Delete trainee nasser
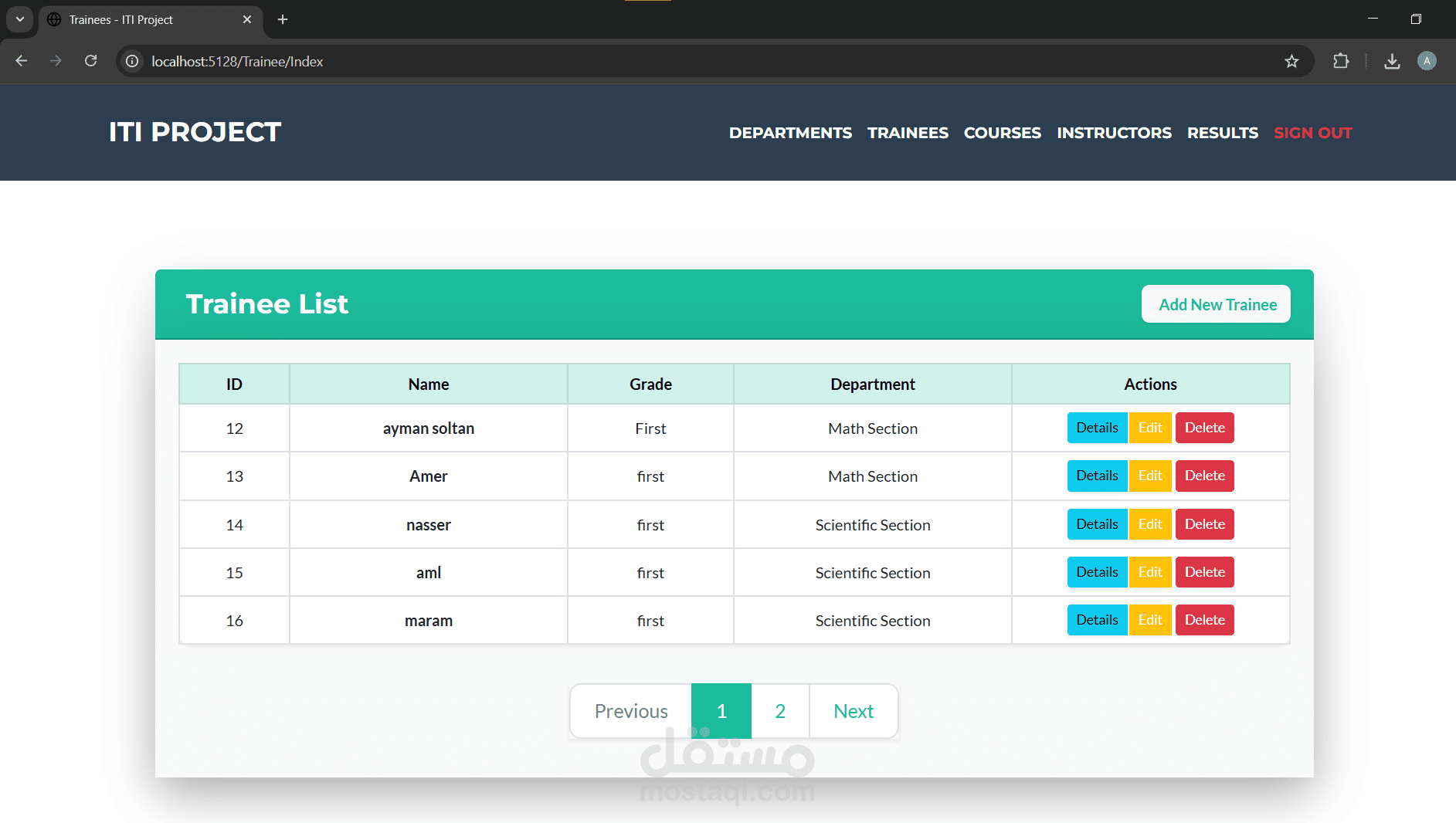The height and width of the screenshot is (823, 1456). click(x=1205, y=524)
